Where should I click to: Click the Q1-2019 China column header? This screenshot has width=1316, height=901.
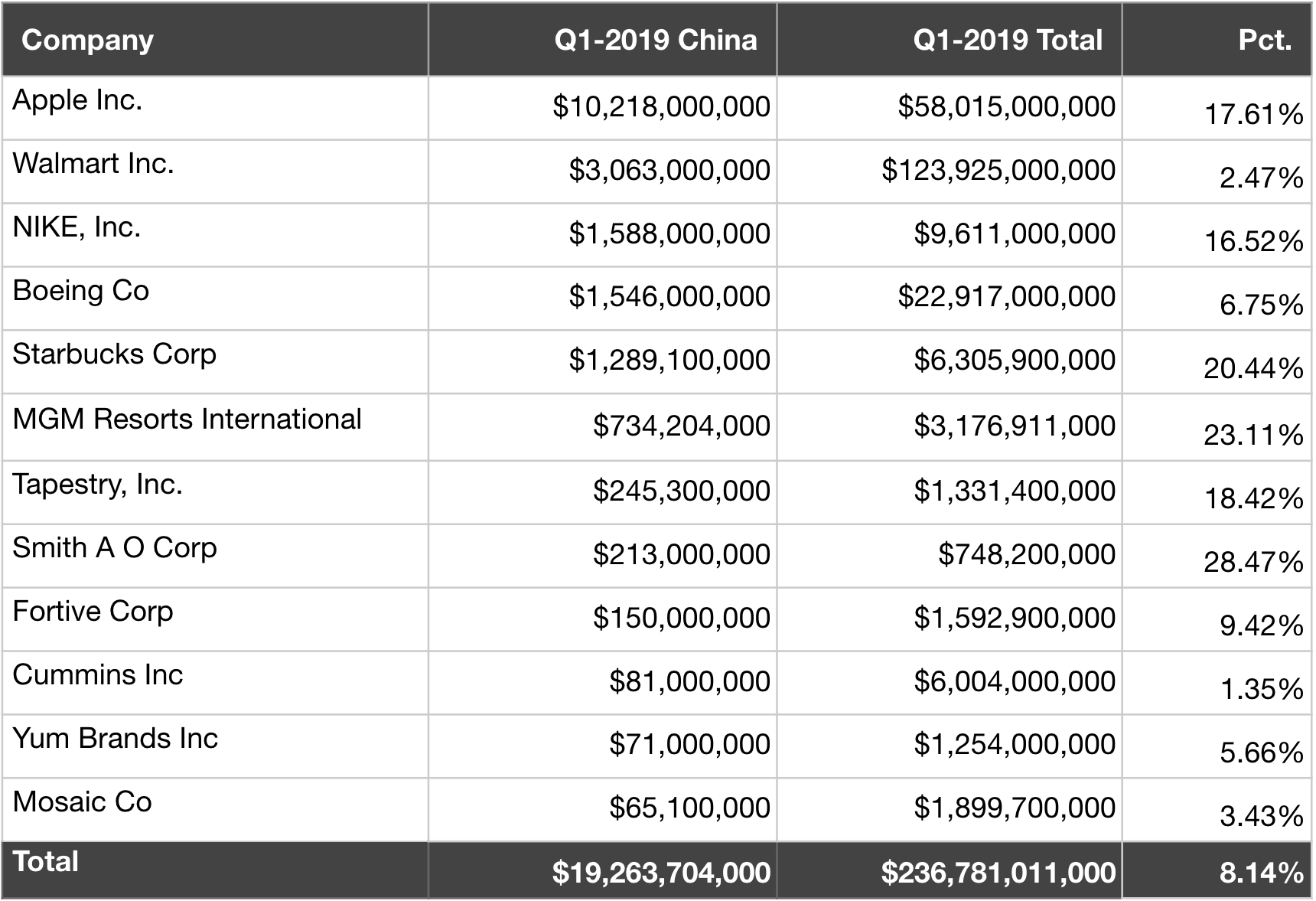(x=655, y=41)
